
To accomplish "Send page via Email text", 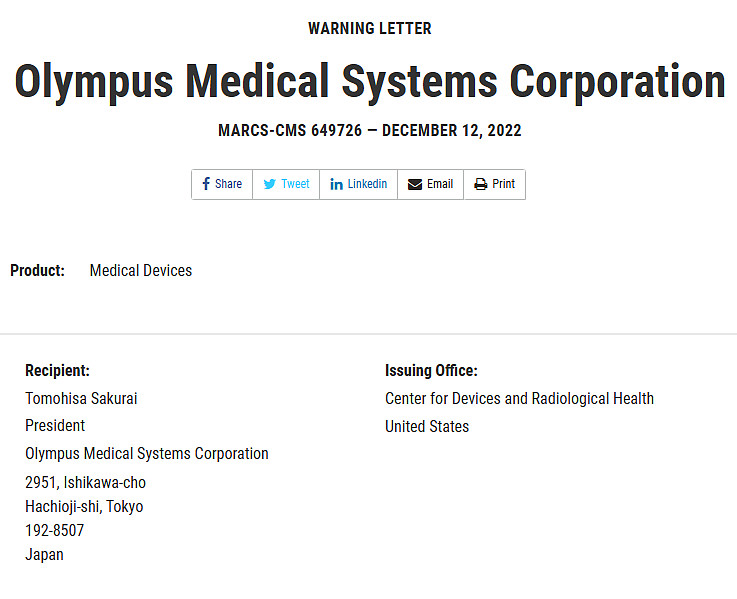I will (440, 184).
